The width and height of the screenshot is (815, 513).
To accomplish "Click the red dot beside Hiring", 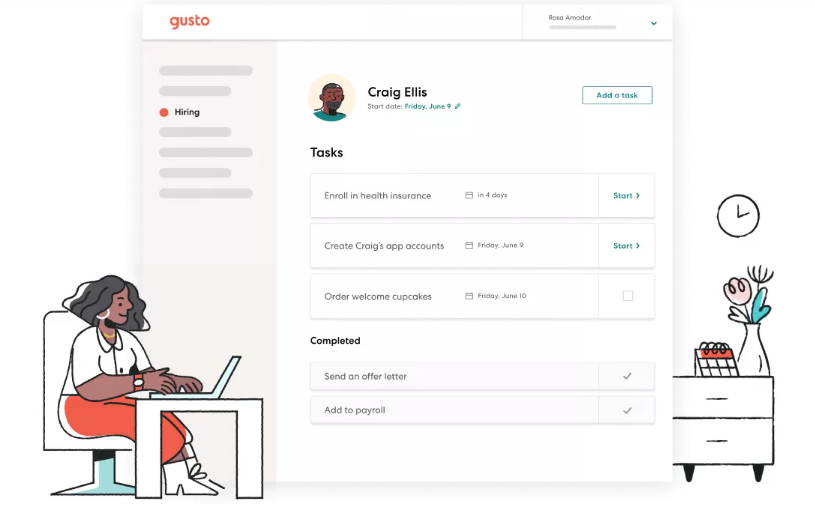I will coord(164,112).
